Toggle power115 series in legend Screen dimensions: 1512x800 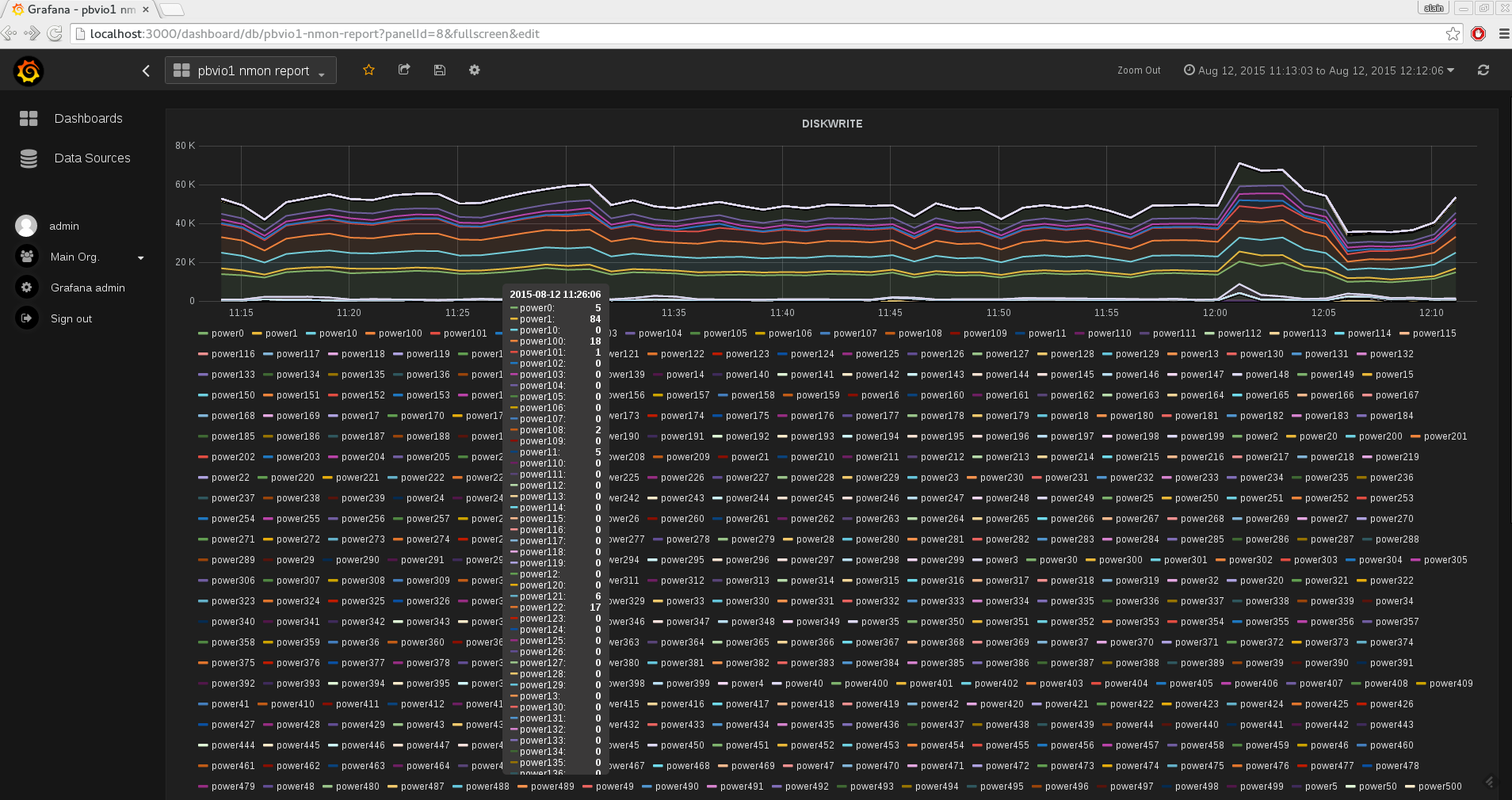click(1434, 333)
